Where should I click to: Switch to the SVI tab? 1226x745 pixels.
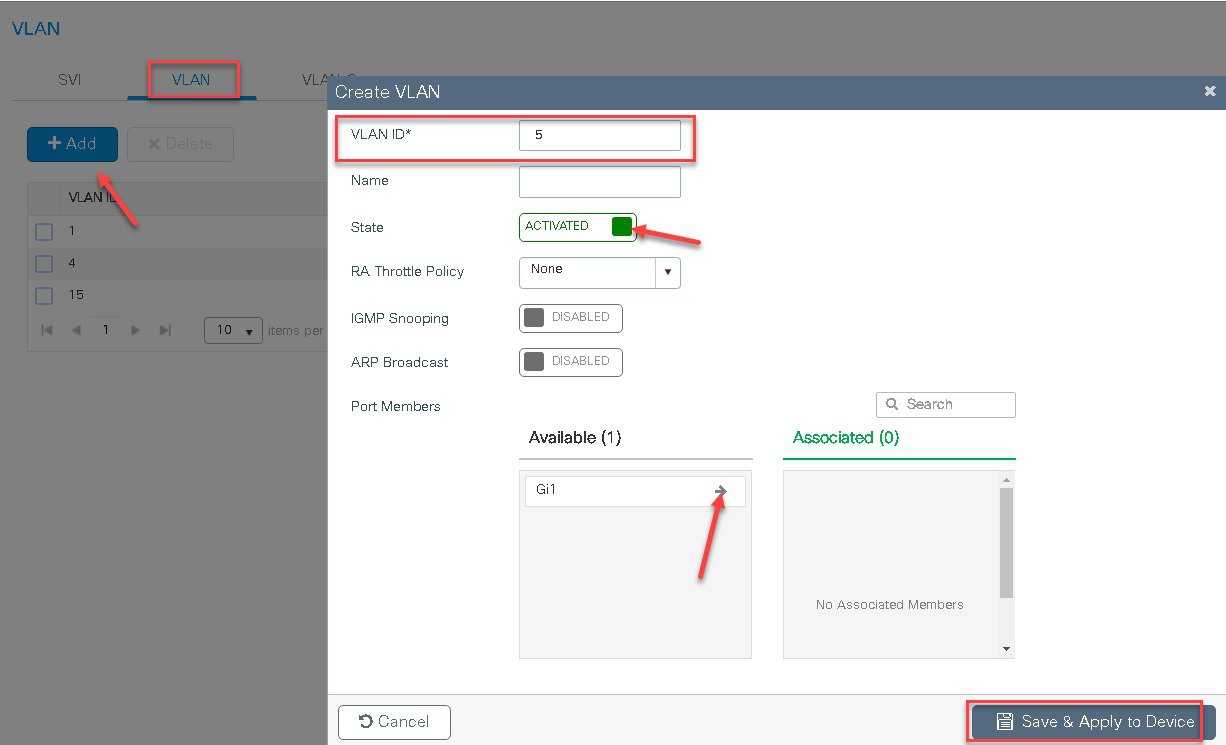tap(70, 80)
